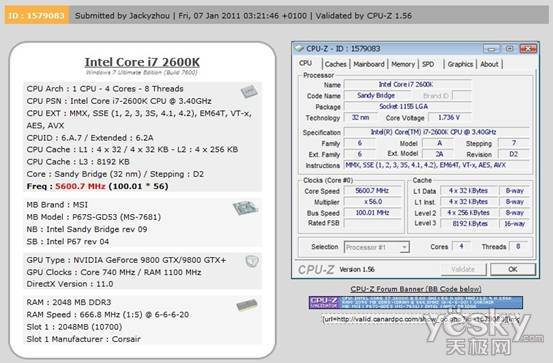This screenshot has width=553, height=363.
Task: Open the Memory tab
Action: coord(403,64)
